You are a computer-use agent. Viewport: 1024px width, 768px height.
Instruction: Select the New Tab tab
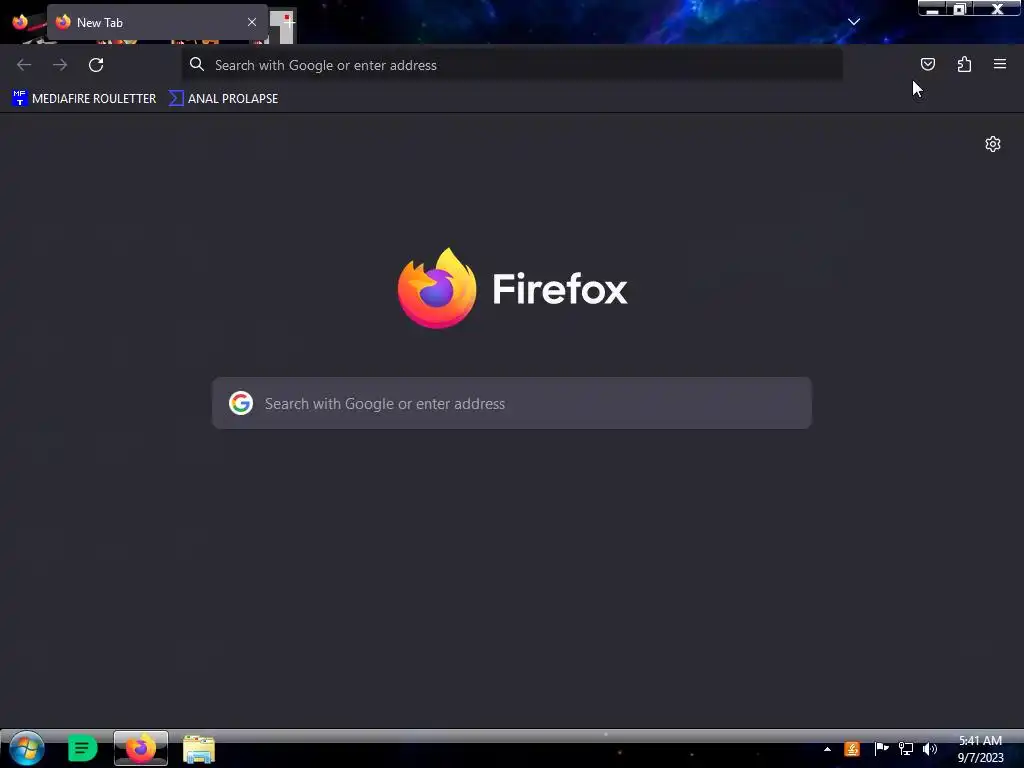157,22
